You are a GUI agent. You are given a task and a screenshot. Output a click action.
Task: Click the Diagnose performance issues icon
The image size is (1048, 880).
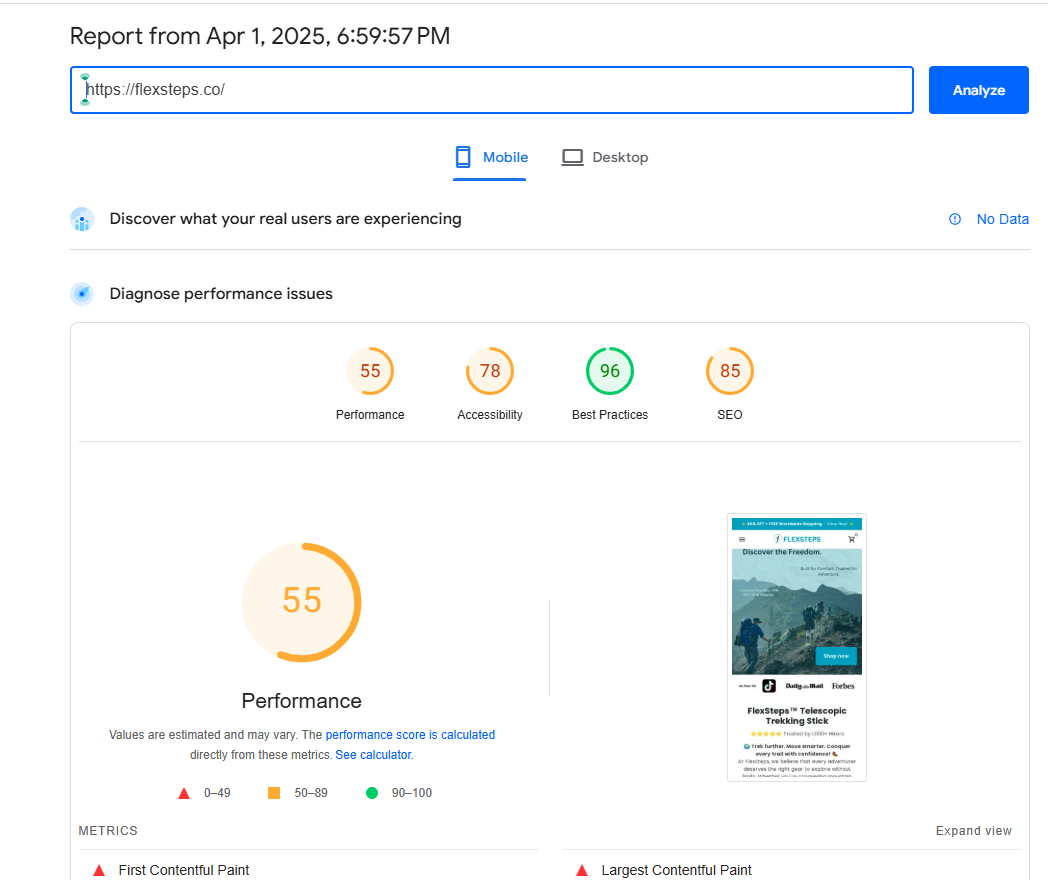pyautogui.click(x=82, y=294)
